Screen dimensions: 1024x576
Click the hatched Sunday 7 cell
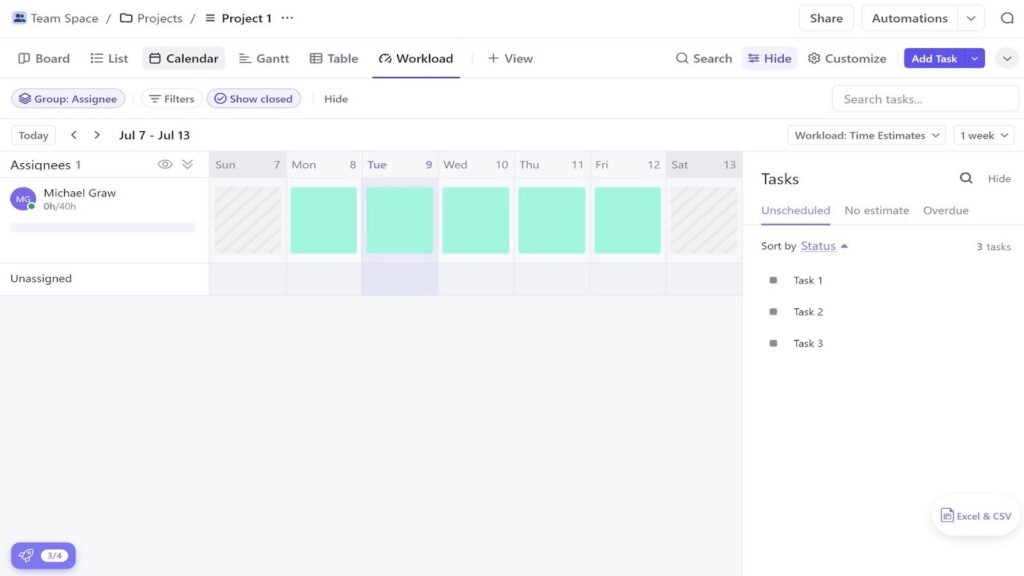248,220
